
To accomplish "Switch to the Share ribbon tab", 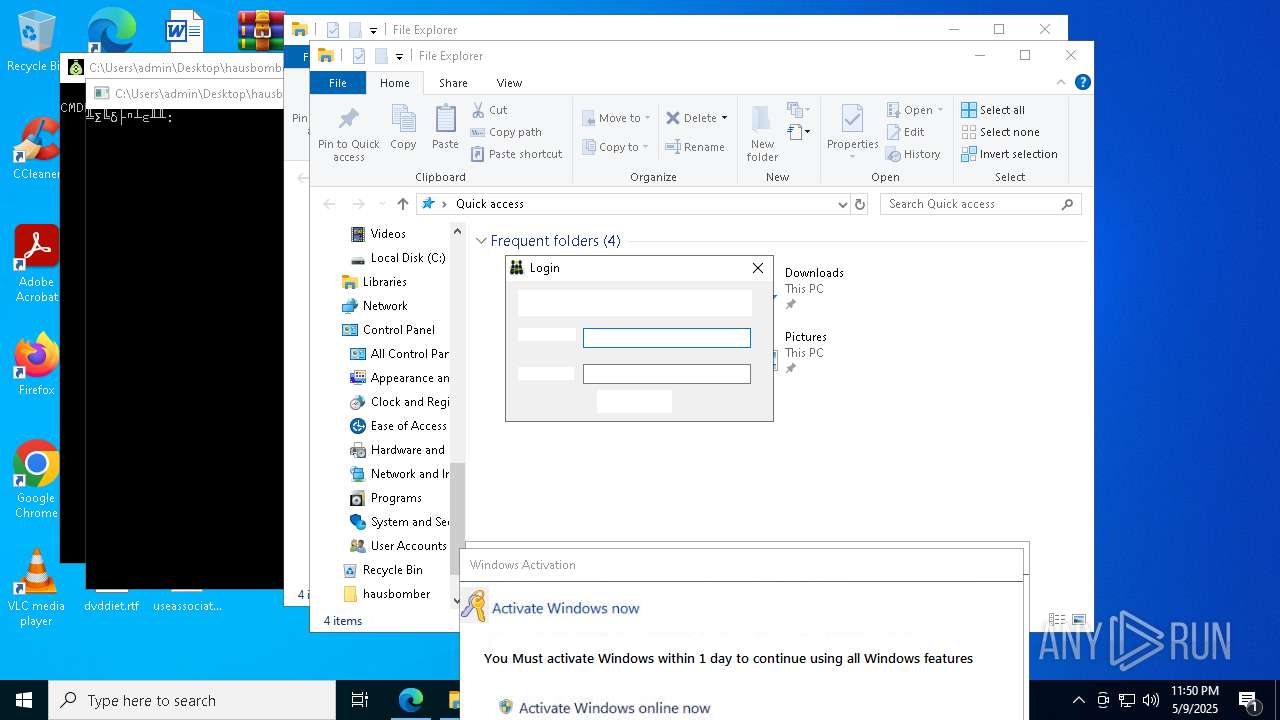I will [x=453, y=83].
